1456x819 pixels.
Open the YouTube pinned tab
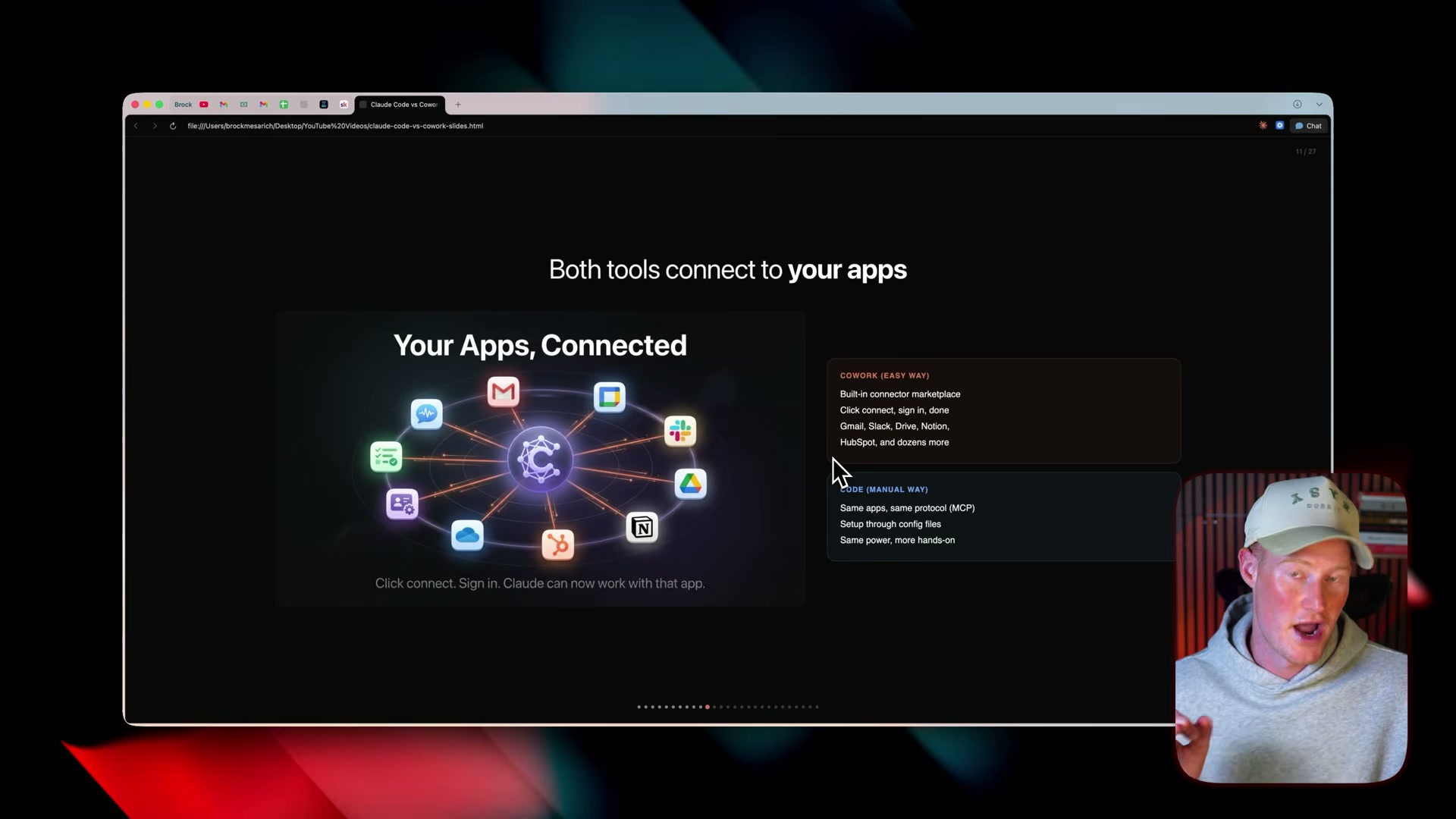(204, 105)
